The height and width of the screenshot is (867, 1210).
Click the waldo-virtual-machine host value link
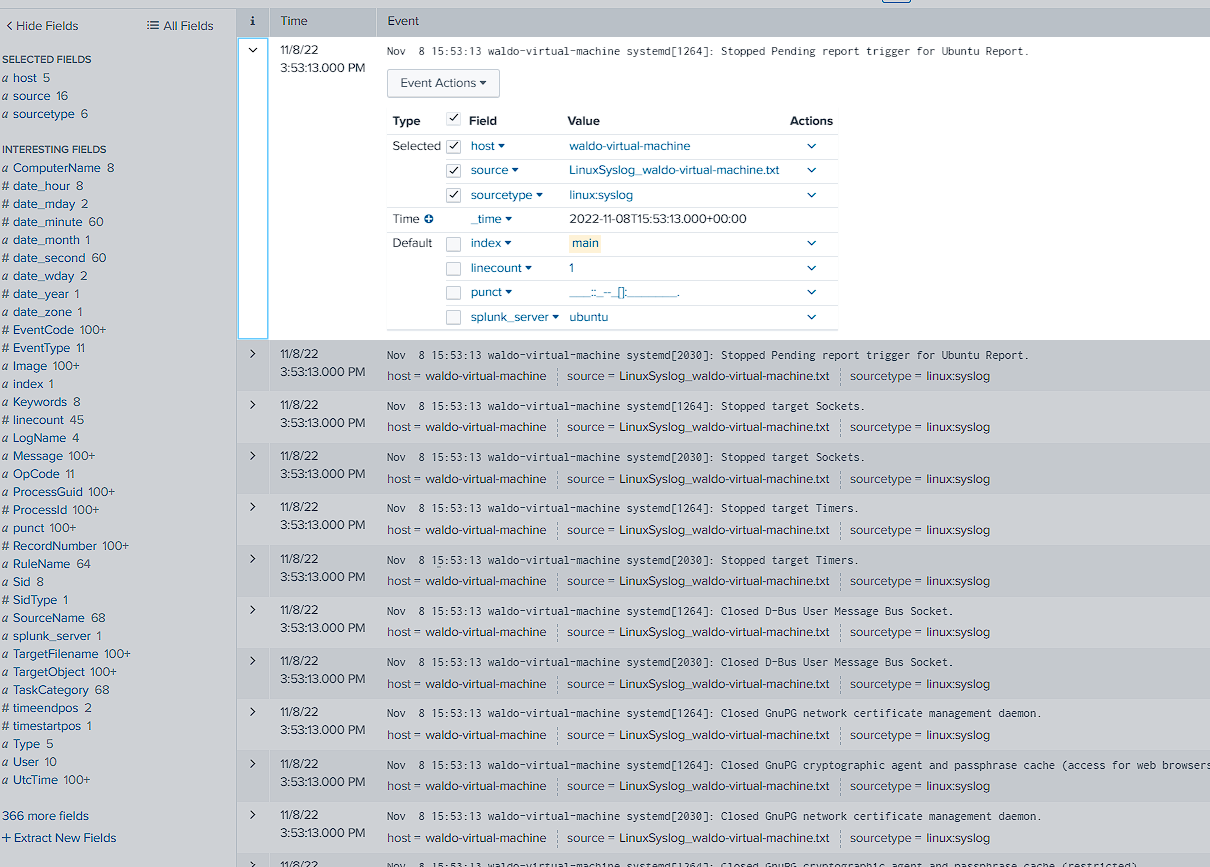point(629,146)
